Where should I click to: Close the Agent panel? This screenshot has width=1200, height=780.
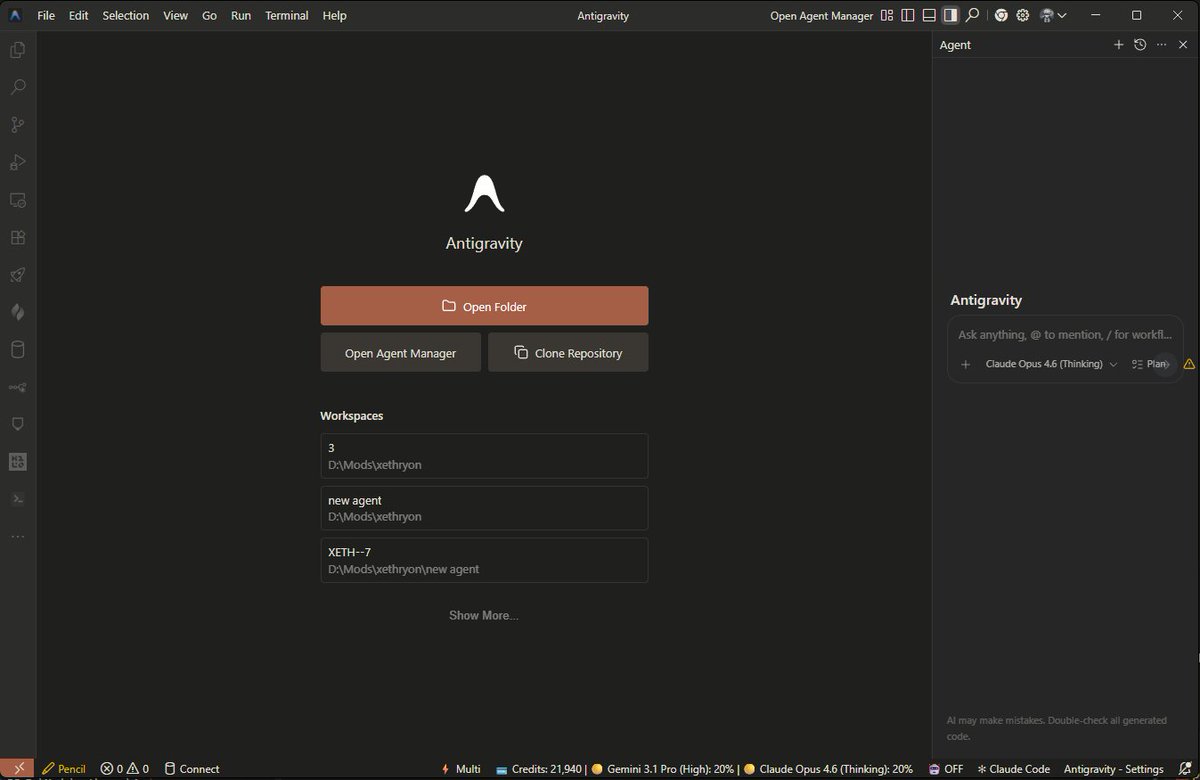[1183, 45]
